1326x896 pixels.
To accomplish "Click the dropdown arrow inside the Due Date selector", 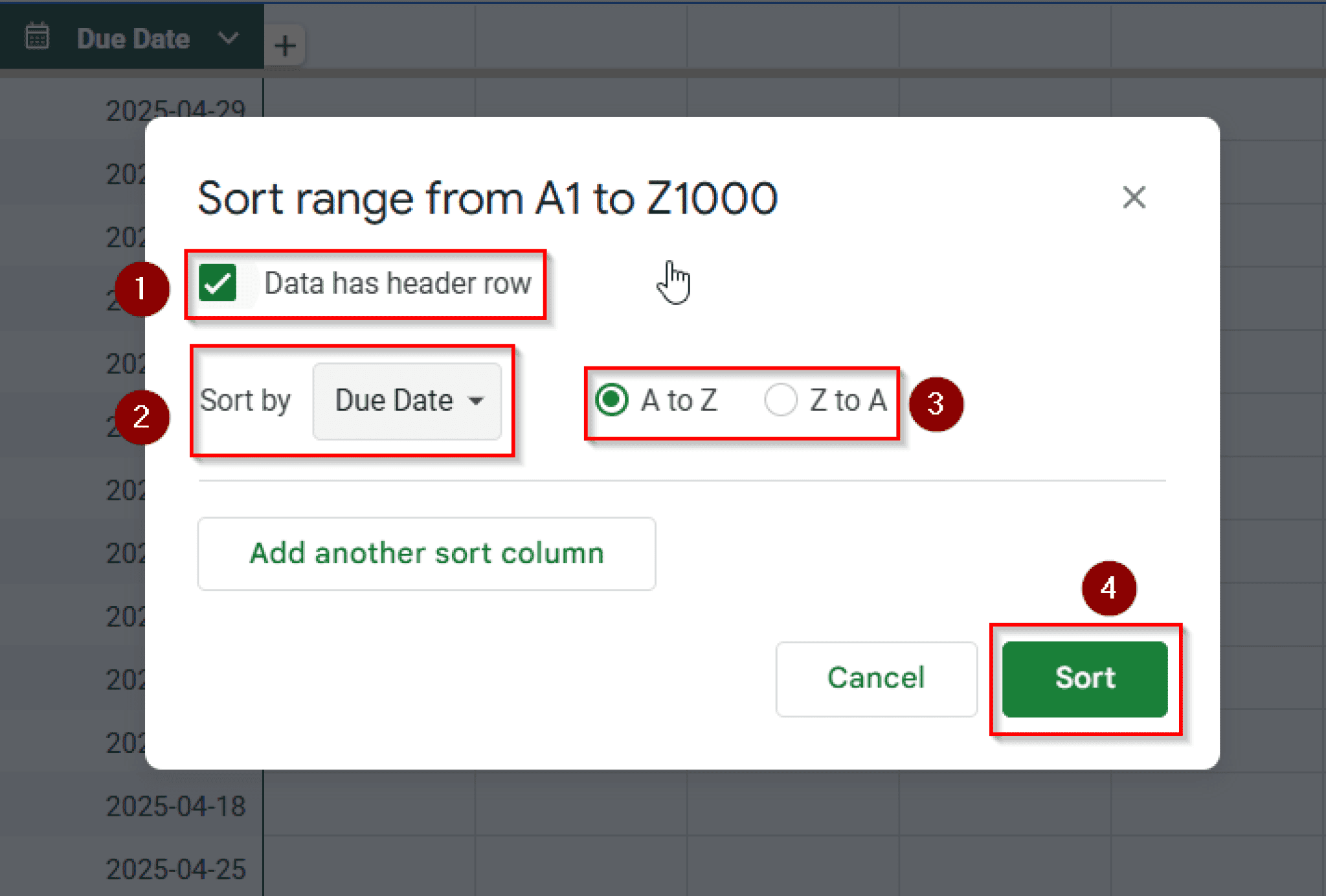I will [477, 401].
